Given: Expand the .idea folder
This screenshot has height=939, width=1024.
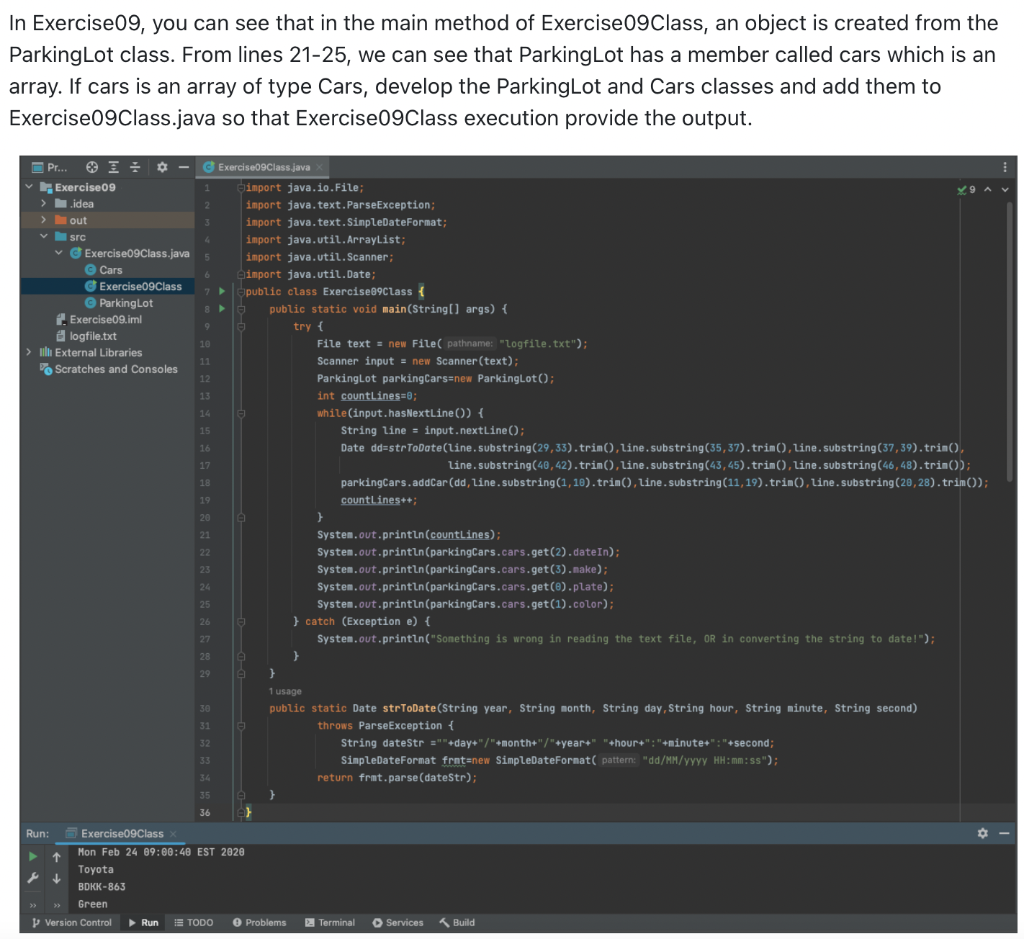Looking at the screenshot, I should click(43, 204).
